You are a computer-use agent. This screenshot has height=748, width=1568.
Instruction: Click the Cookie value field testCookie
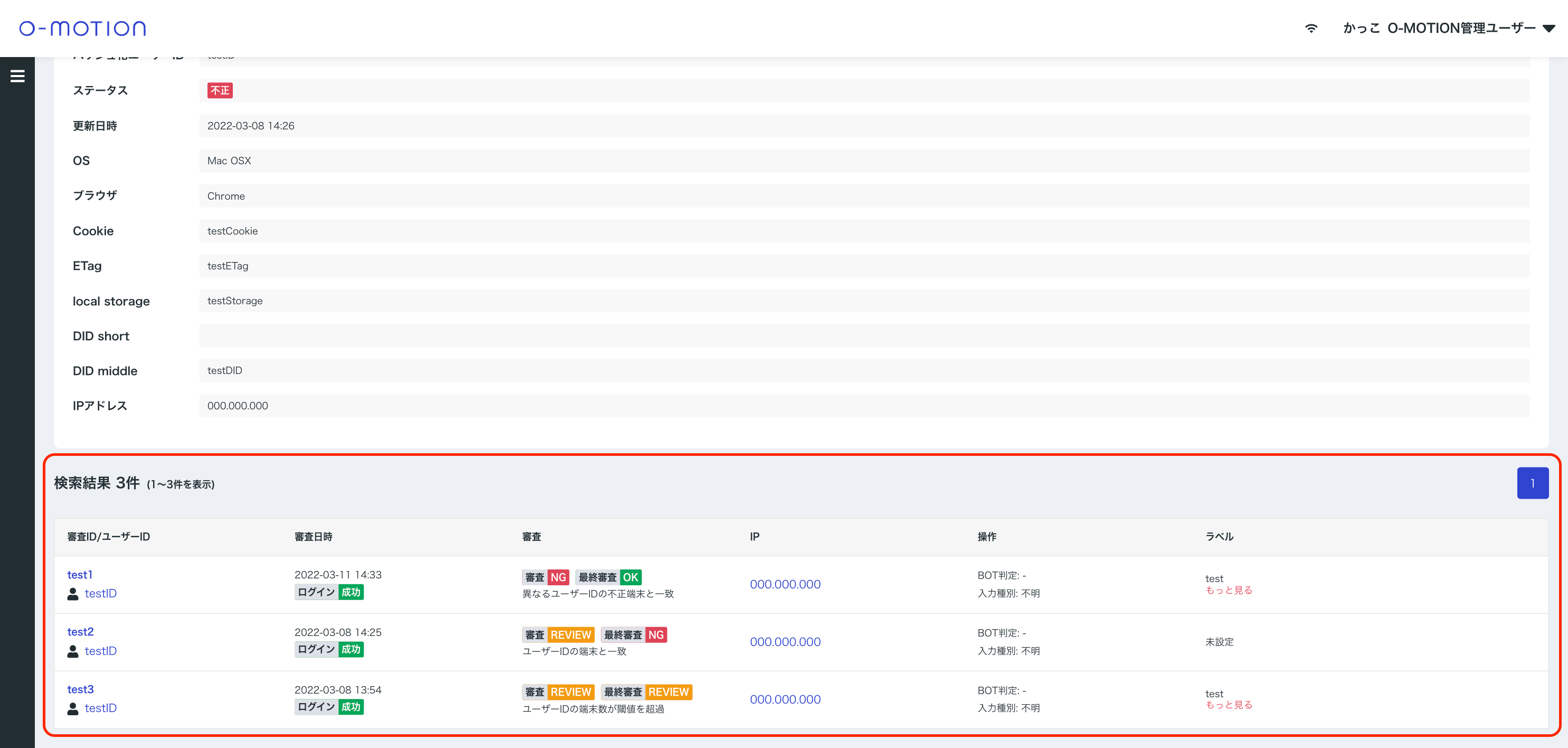(x=232, y=231)
